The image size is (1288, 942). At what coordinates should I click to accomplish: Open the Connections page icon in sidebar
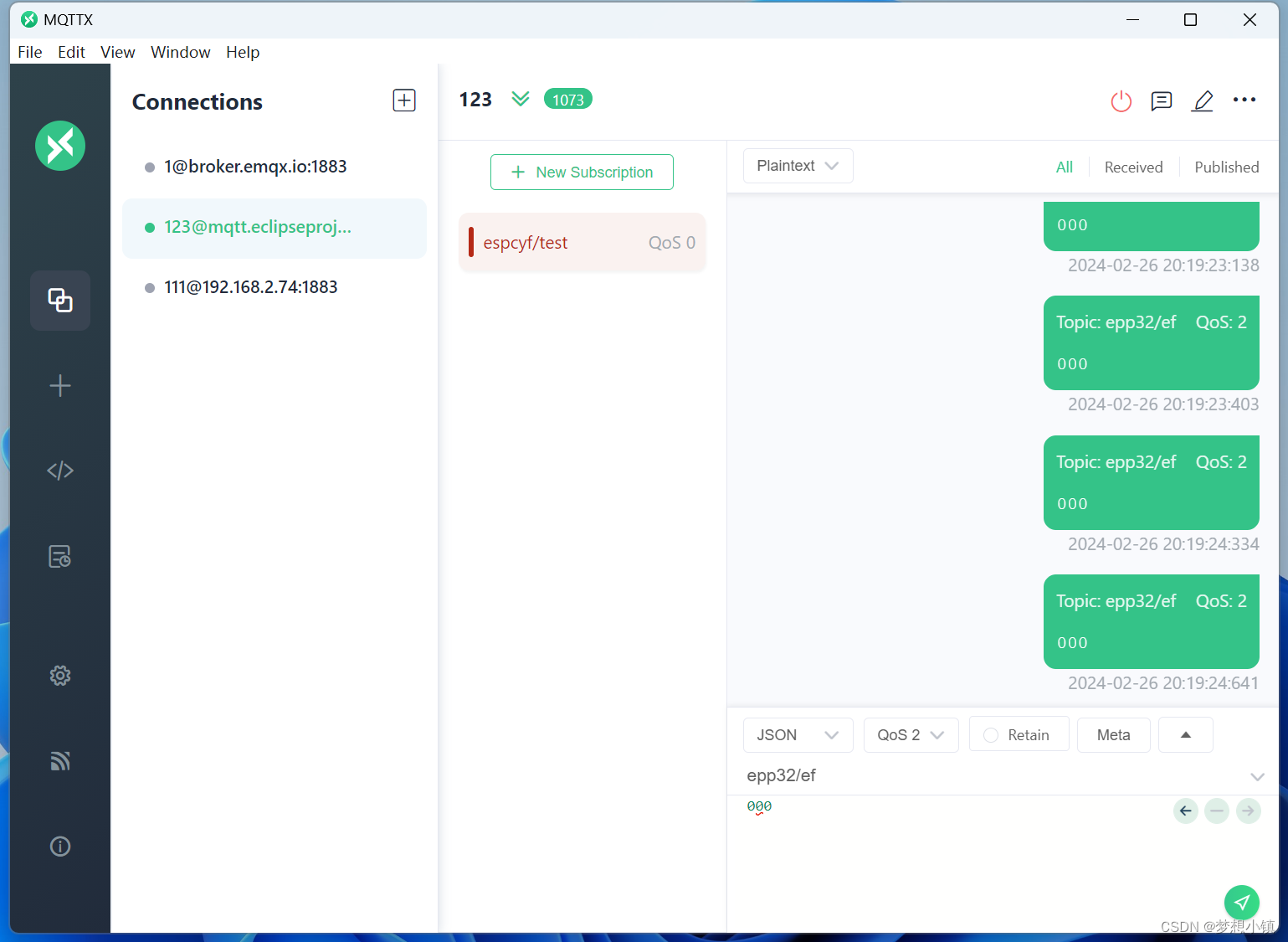pos(60,300)
